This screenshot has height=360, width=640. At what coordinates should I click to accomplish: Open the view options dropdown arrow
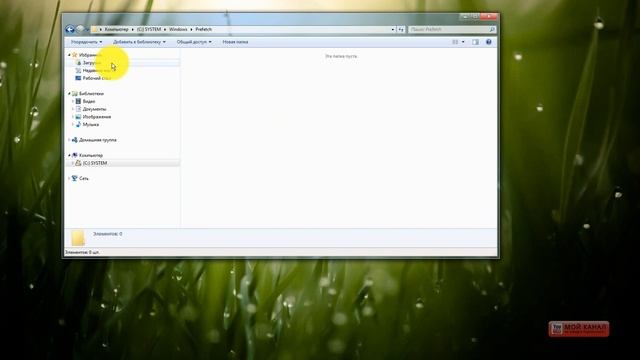tap(463, 42)
